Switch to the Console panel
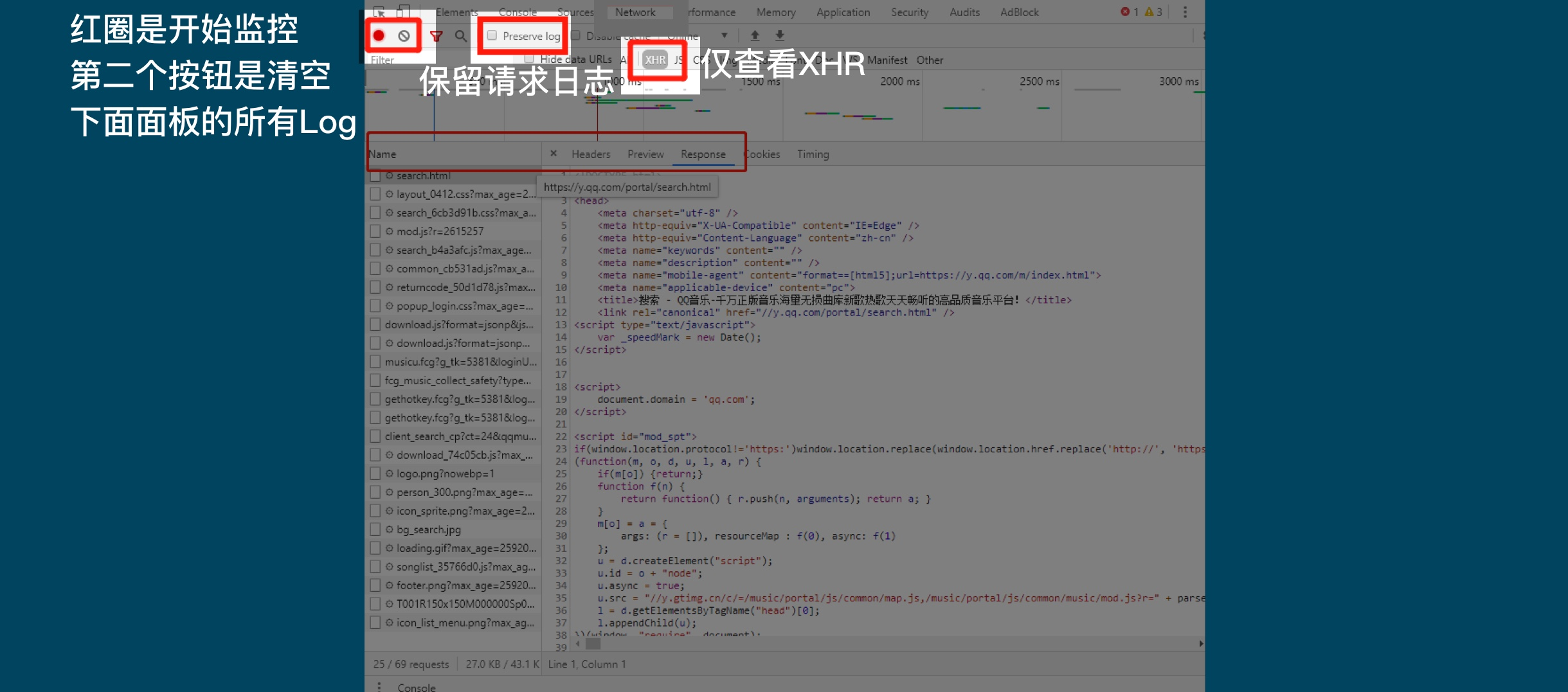Screen dimensions: 1568x692 click(x=518, y=12)
